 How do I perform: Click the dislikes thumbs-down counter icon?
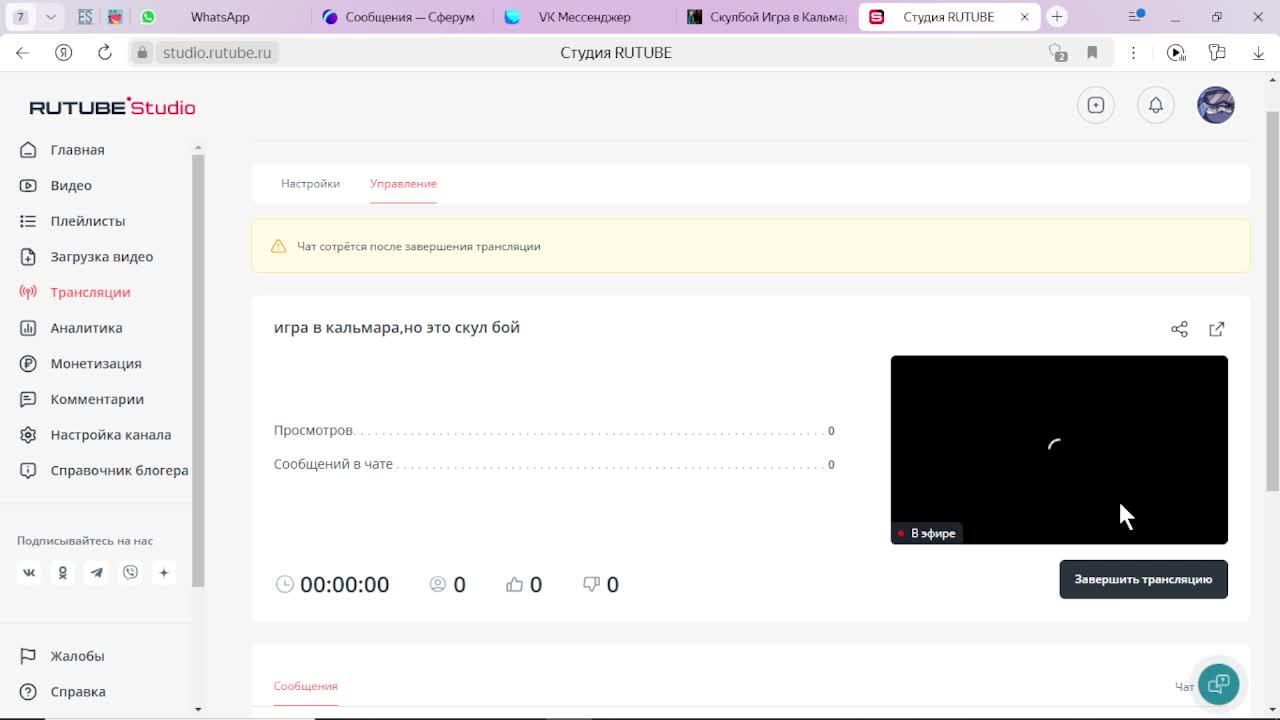(x=591, y=585)
